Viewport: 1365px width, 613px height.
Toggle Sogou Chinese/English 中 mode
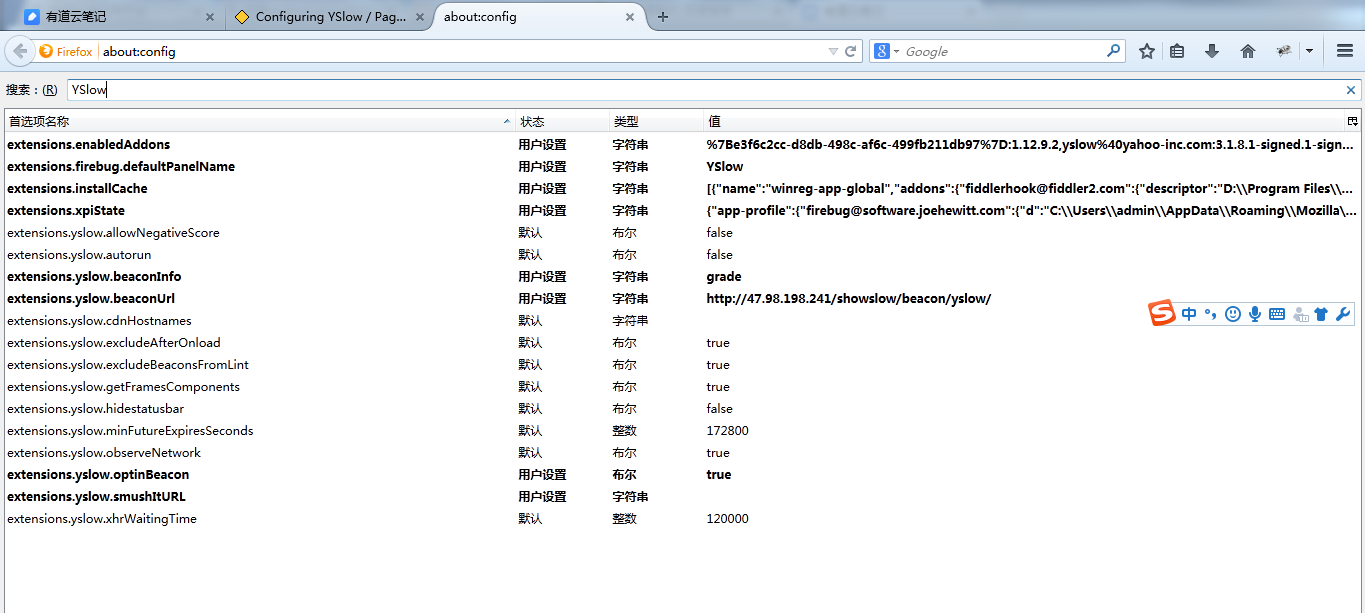pyautogui.click(x=1189, y=314)
